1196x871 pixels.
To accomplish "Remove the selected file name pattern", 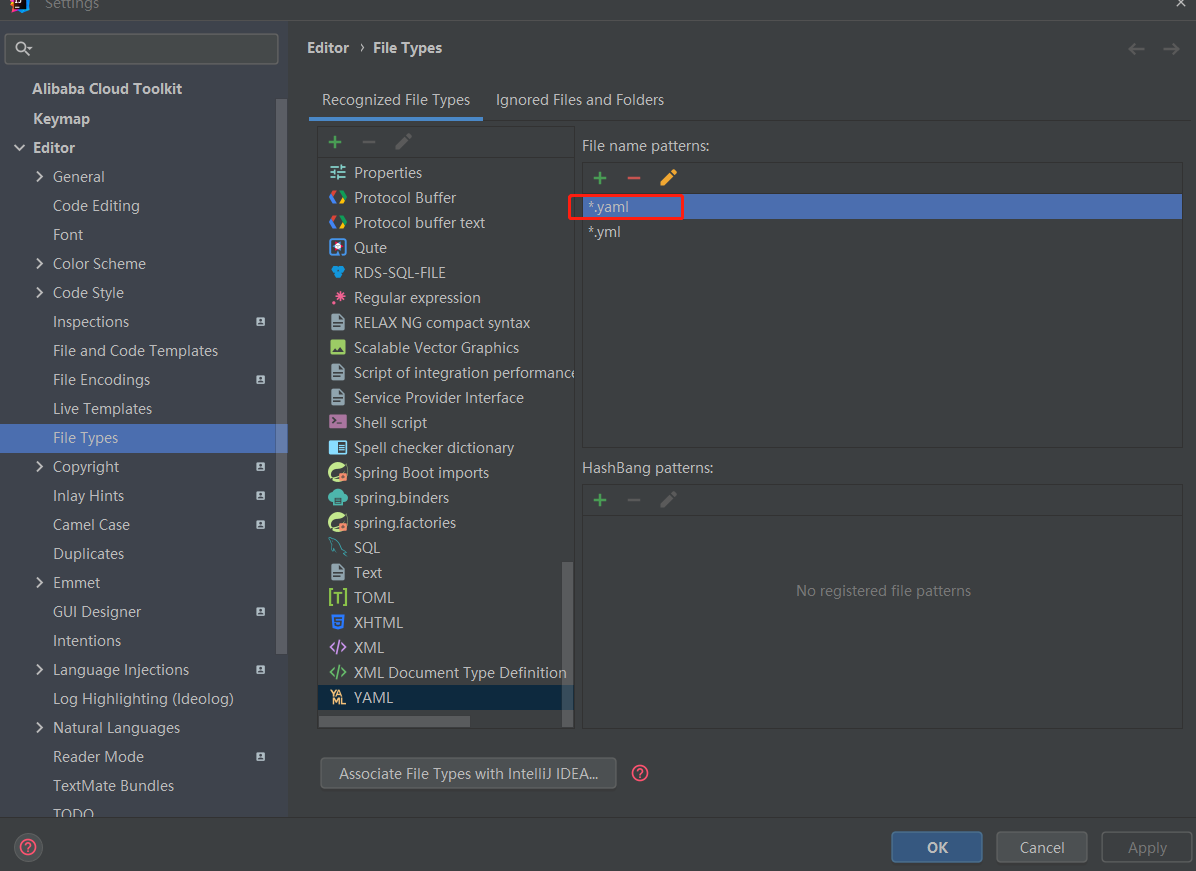I will point(634,178).
